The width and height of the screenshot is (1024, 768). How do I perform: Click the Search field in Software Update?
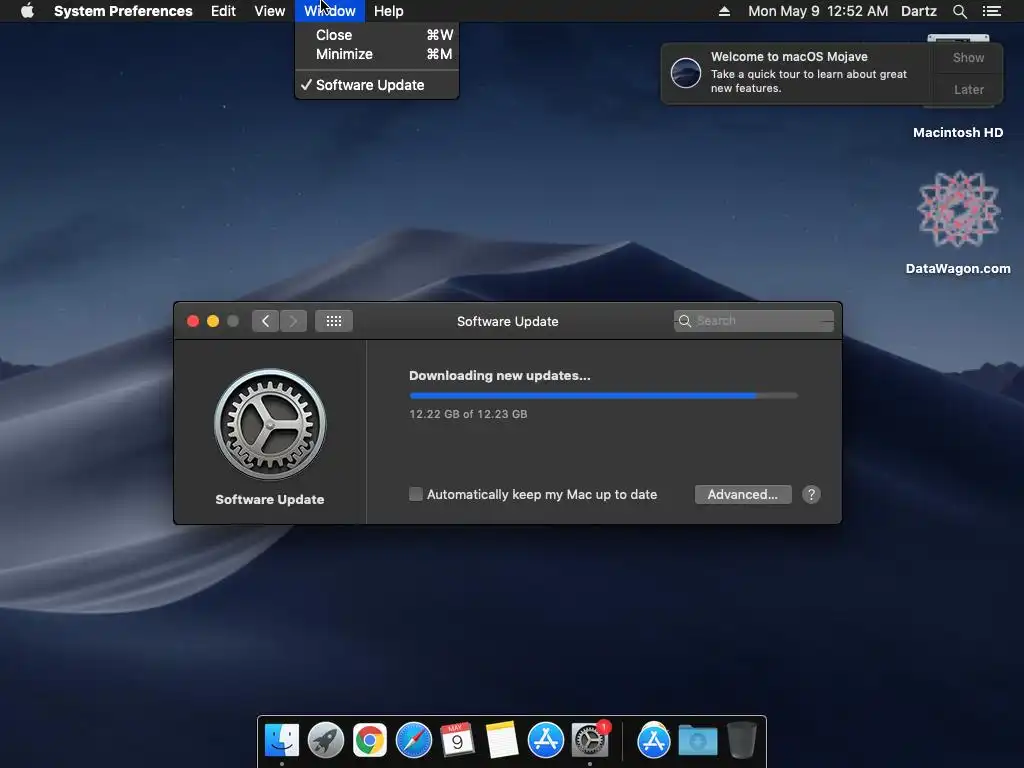[x=754, y=321]
